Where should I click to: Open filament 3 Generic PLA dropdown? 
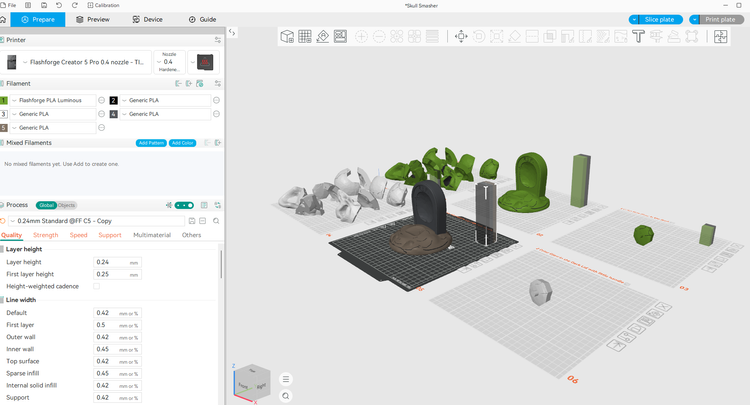(53, 114)
